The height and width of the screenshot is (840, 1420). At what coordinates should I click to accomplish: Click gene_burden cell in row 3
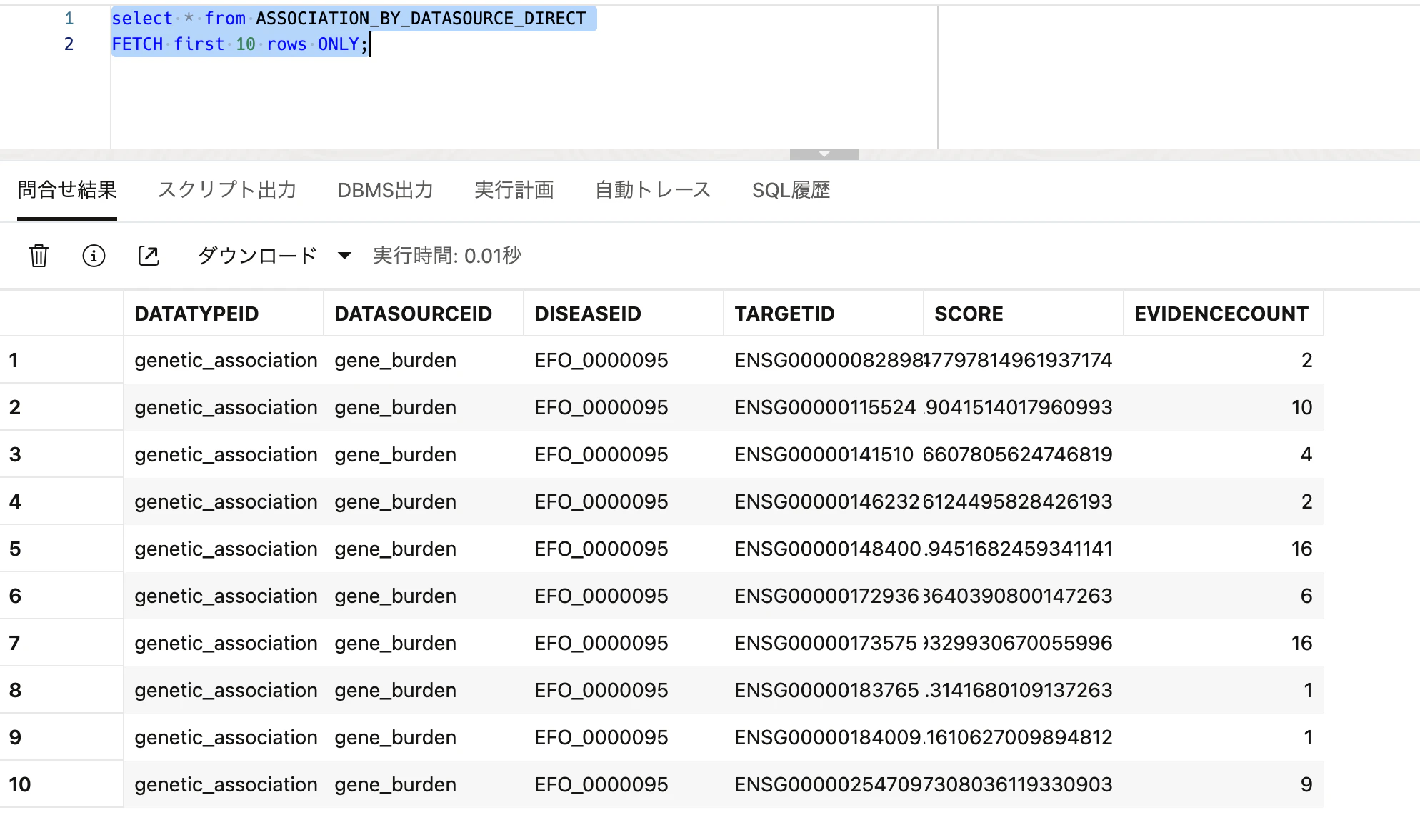tap(424, 454)
